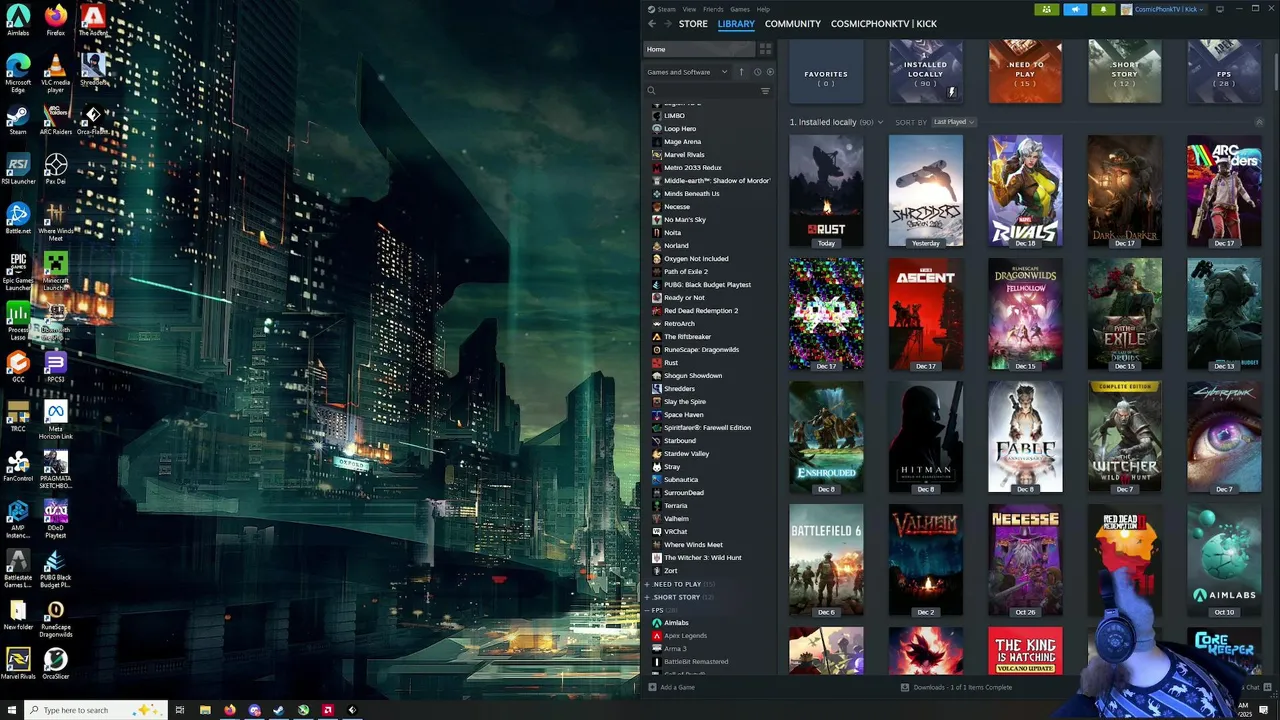Select the FanControl desktop icon
Viewport: 1280px width, 720px height.
(x=18, y=465)
